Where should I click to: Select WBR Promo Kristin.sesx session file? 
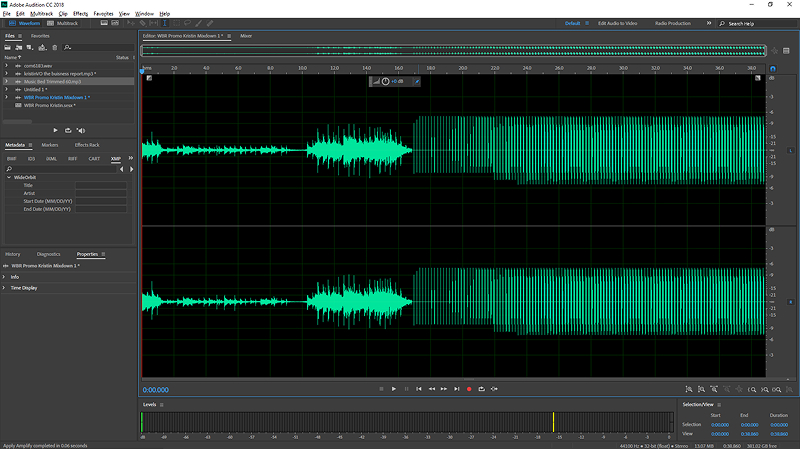[x=49, y=105]
